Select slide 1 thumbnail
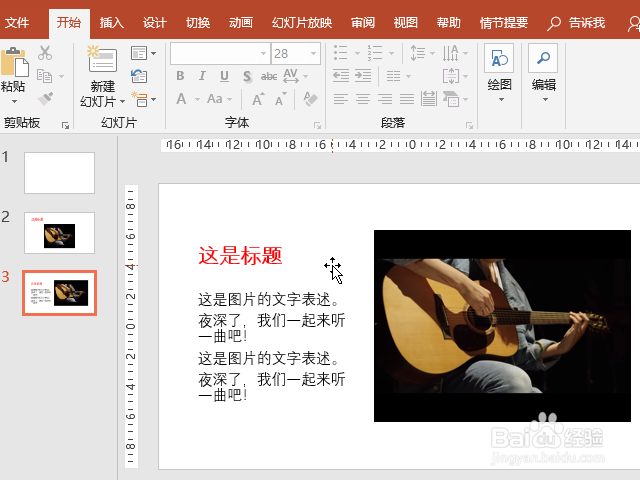Image resolution: width=640 pixels, height=480 pixels. [59, 173]
